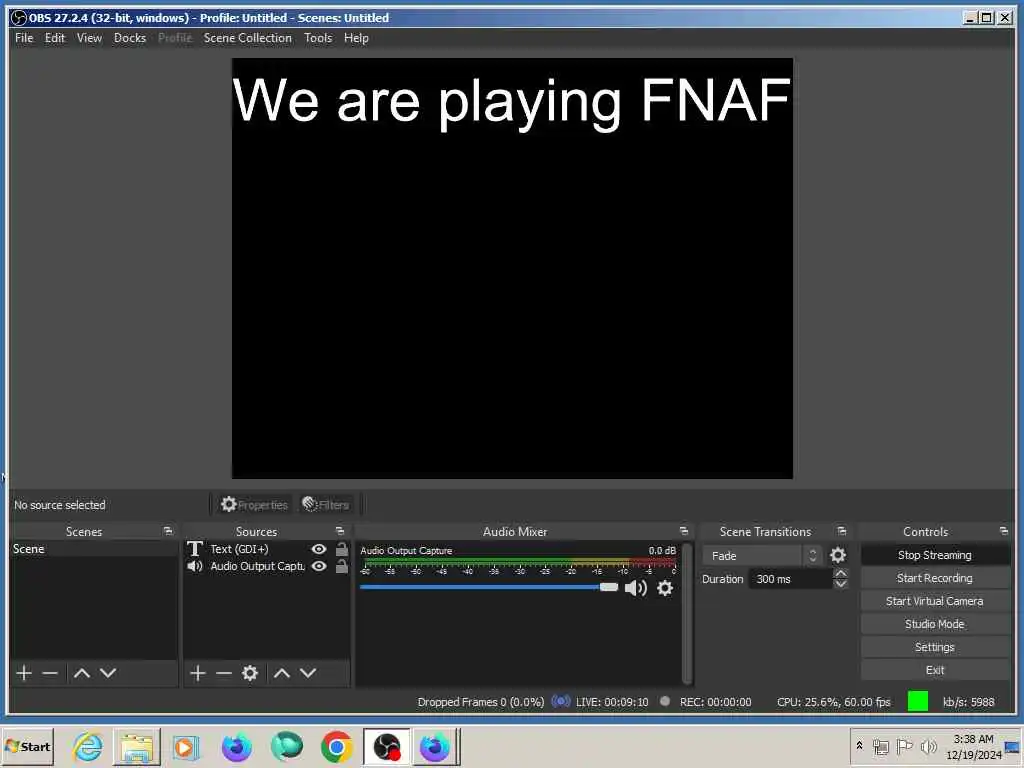Screen dimensions: 1024x768
Task: Open Internet Explorer from taskbar
Action: (x=88, y=747)
